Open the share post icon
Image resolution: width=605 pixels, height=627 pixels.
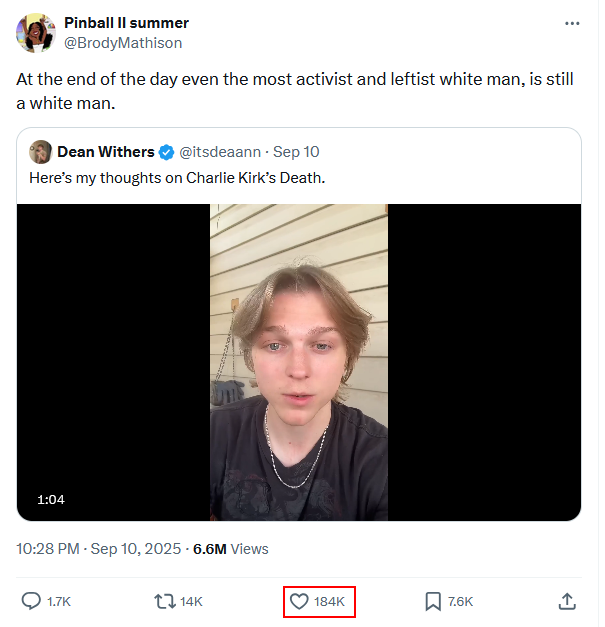click(x=567, y=601)
